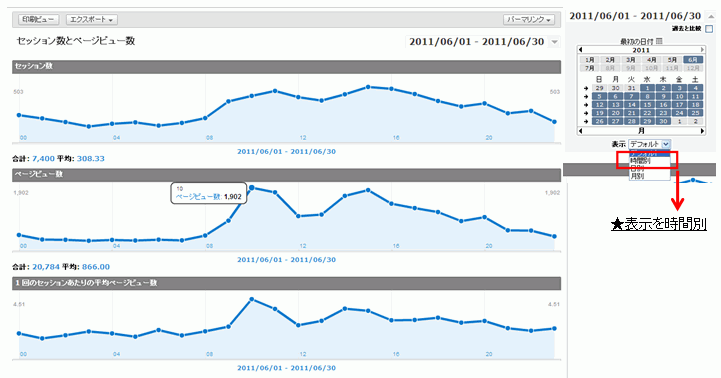This screenshot has width=721, height=378.
Task: Select the week row starting June 5
Action: coord(586,97)
